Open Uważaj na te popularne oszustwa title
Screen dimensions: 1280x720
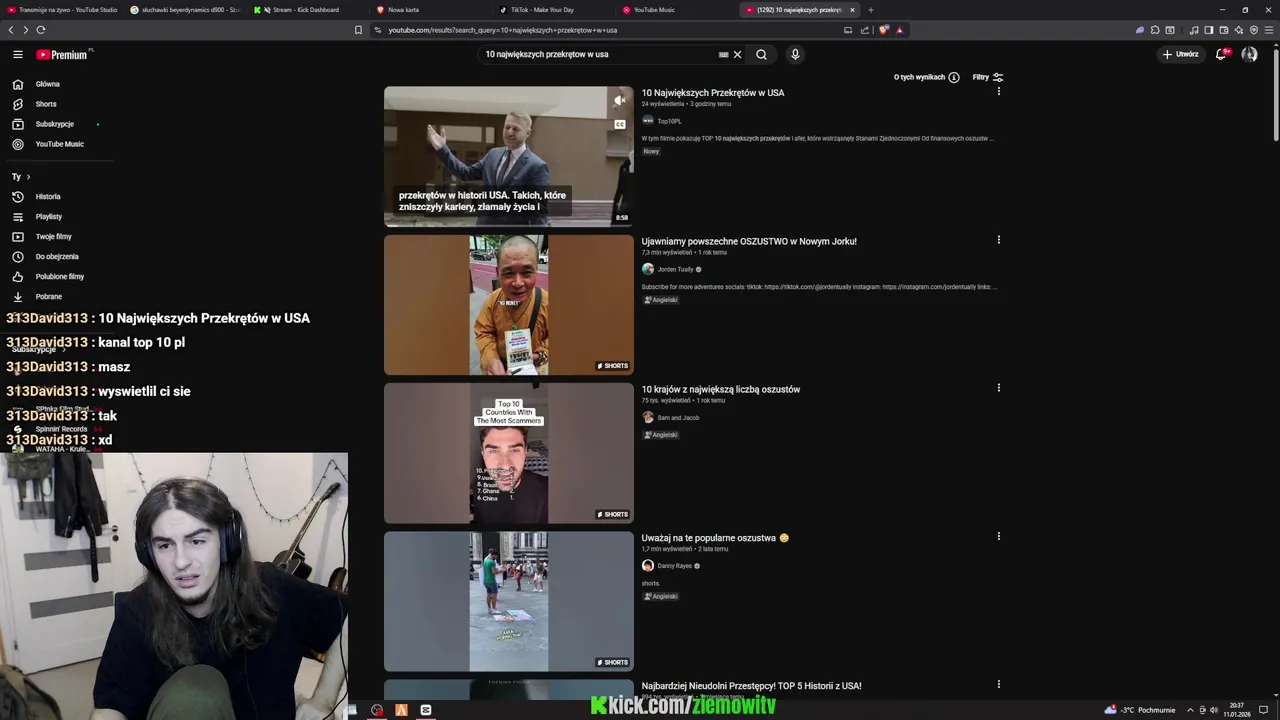(x=715, y=538)
